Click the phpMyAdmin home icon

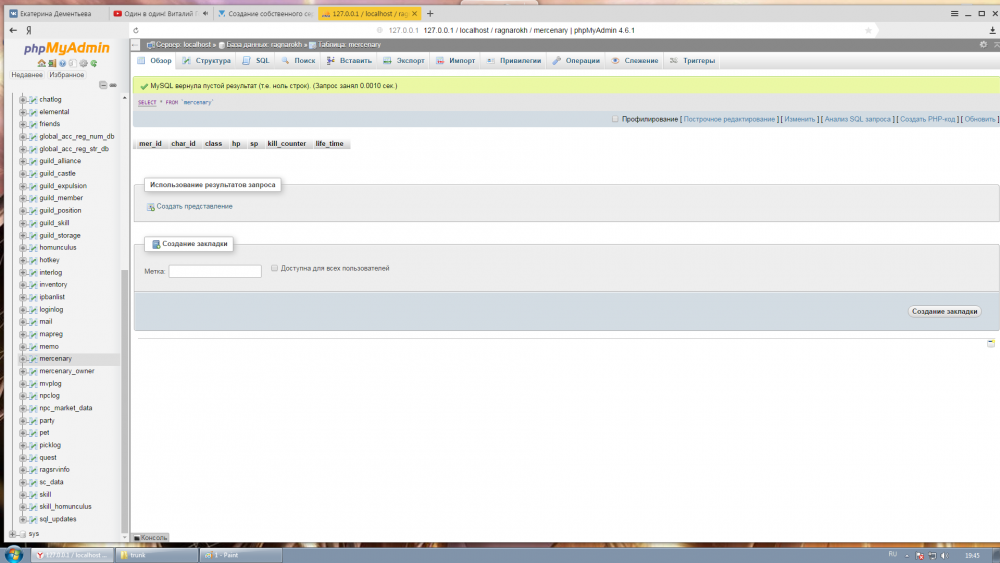39,64
